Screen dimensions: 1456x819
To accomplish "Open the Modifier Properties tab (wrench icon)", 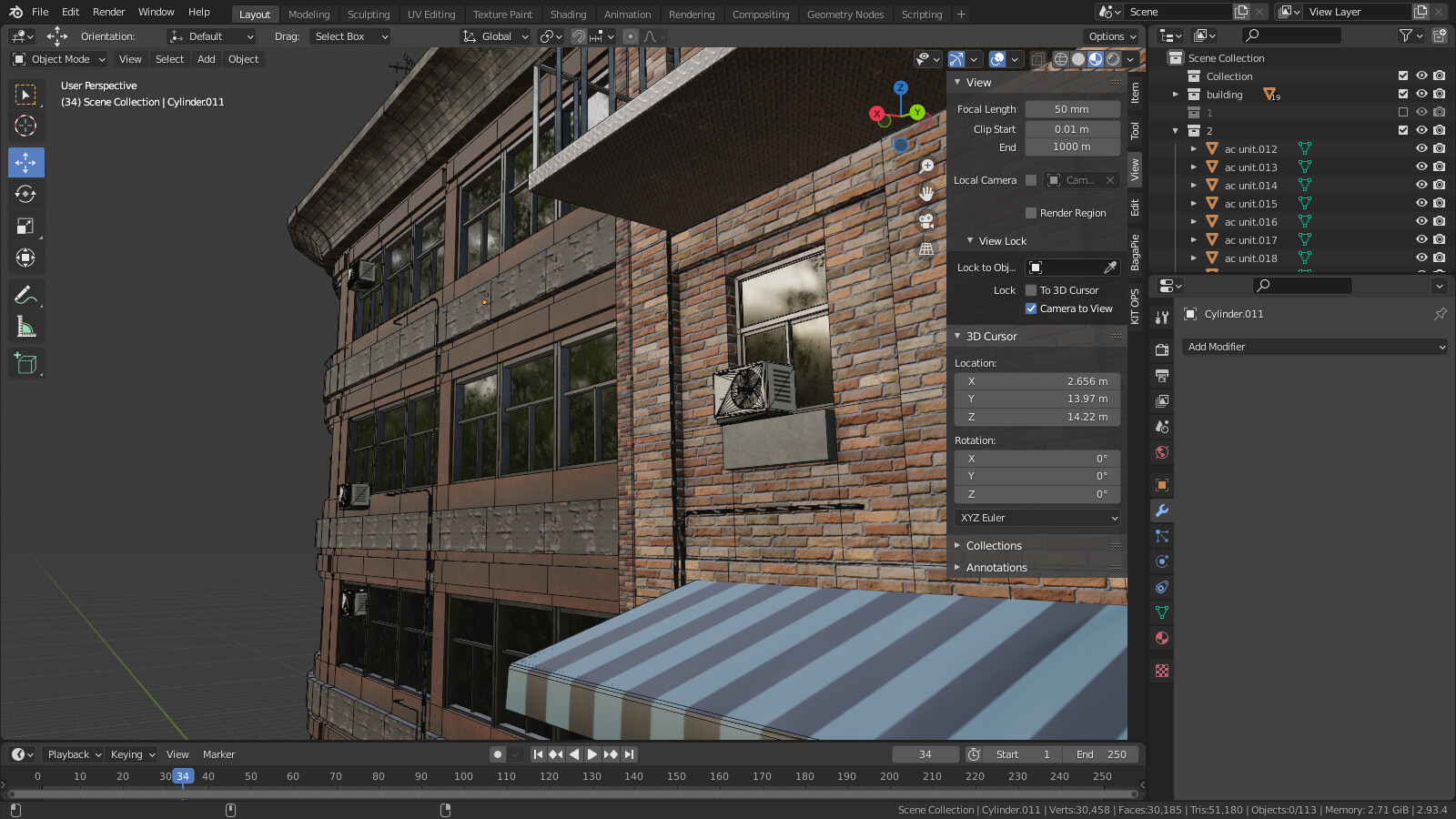I will point(1162,511).
